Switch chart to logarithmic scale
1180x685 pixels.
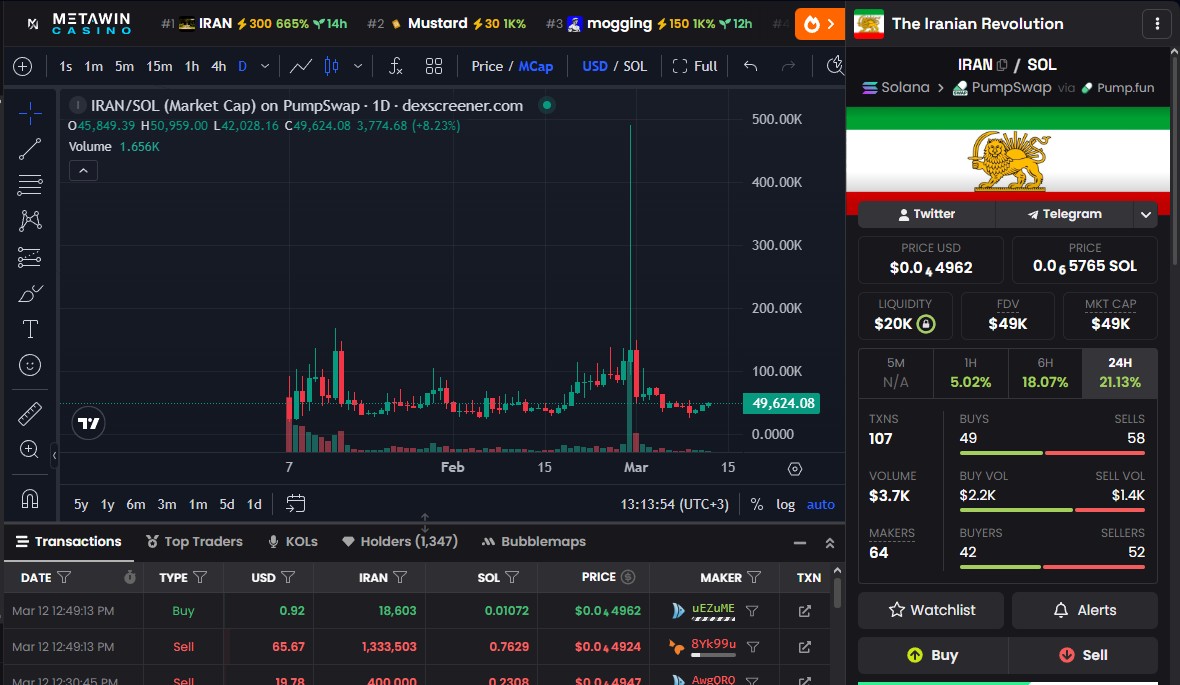click(786, 504)
